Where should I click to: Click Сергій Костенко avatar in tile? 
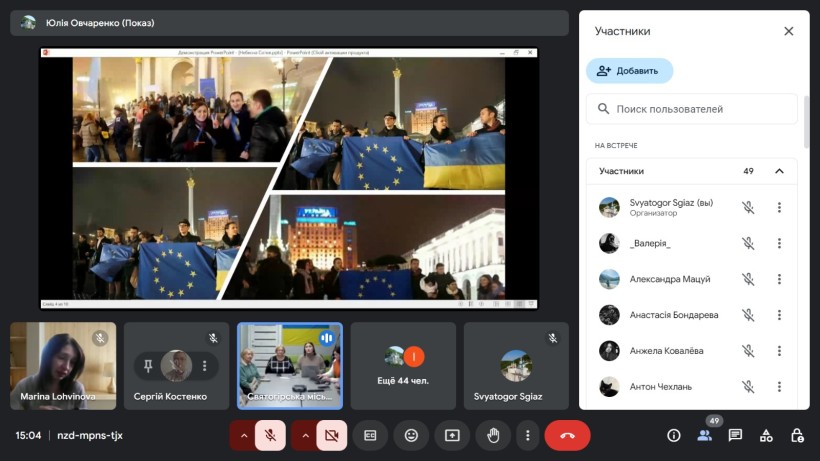[x=176, y=365]
